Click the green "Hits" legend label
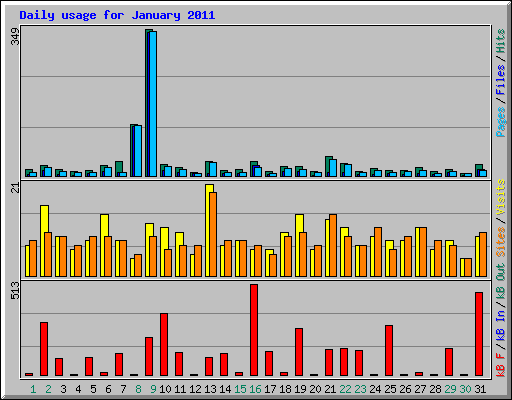 coord(500,41)
